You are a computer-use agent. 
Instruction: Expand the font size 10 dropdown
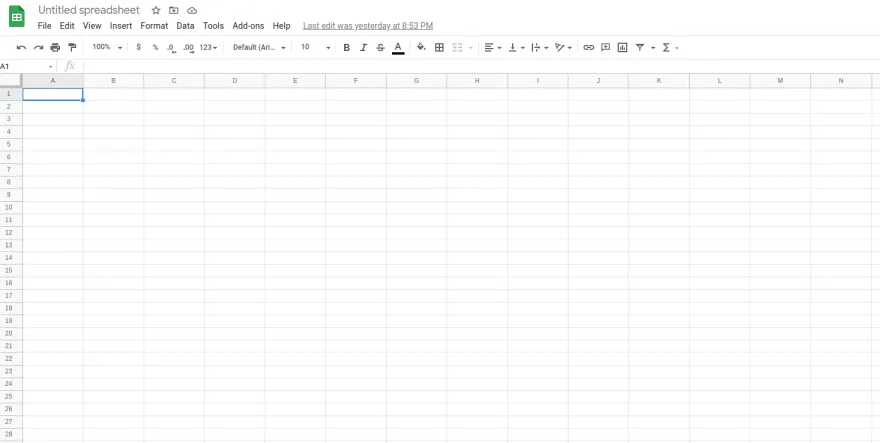pyautogui.click(x=315, y=47)
